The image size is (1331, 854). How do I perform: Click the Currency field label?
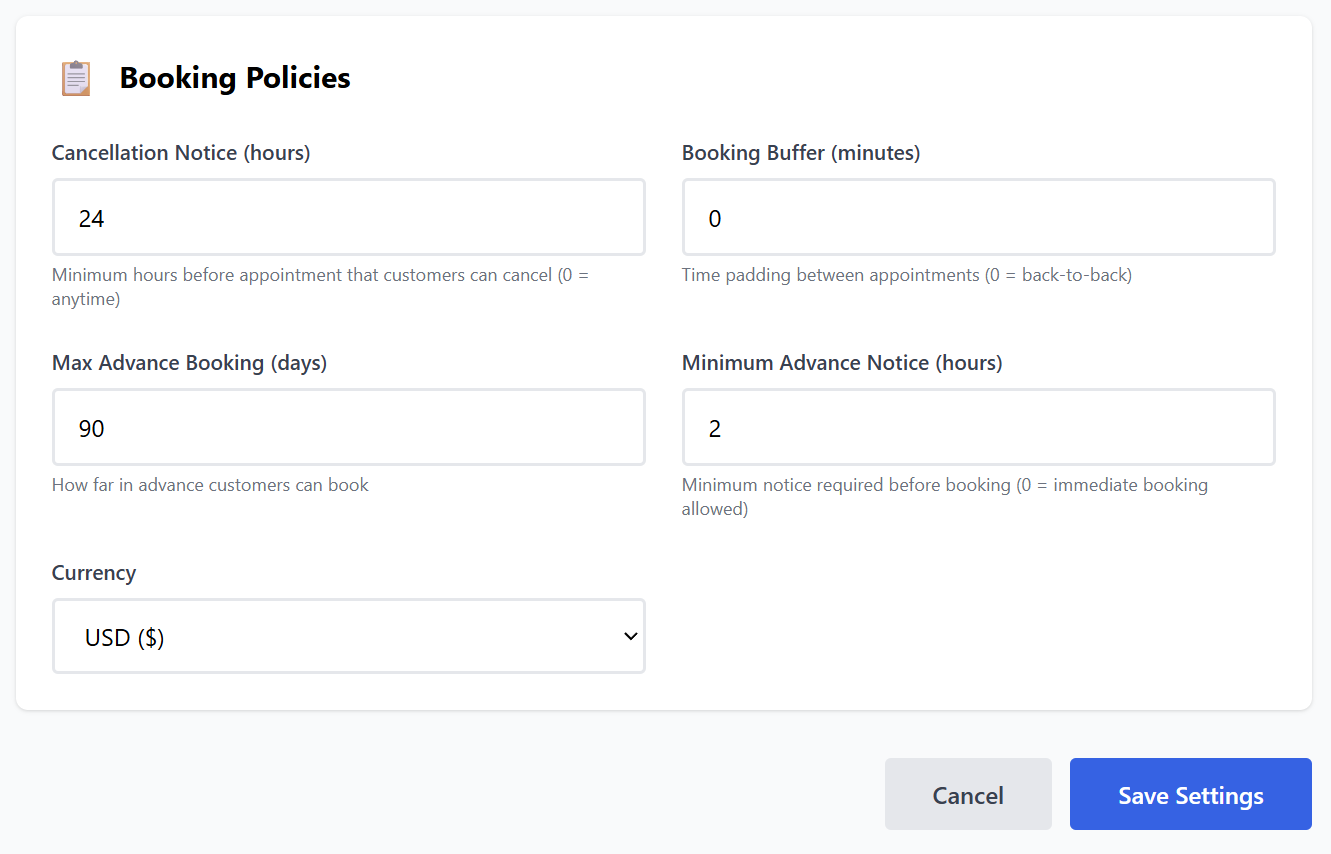coord(94,573)
